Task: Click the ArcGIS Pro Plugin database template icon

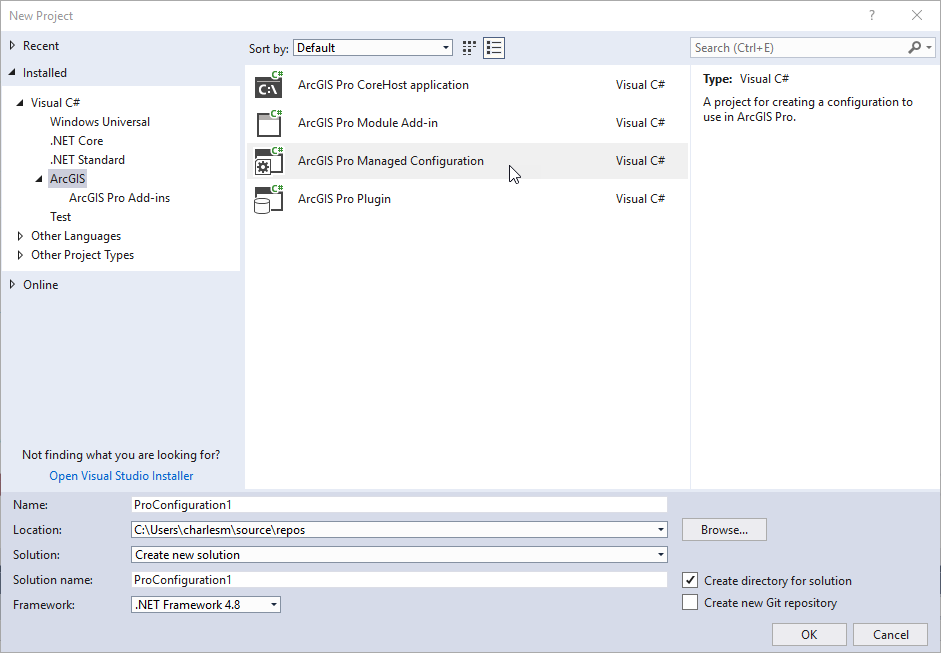Action: (x=267, y=199)
